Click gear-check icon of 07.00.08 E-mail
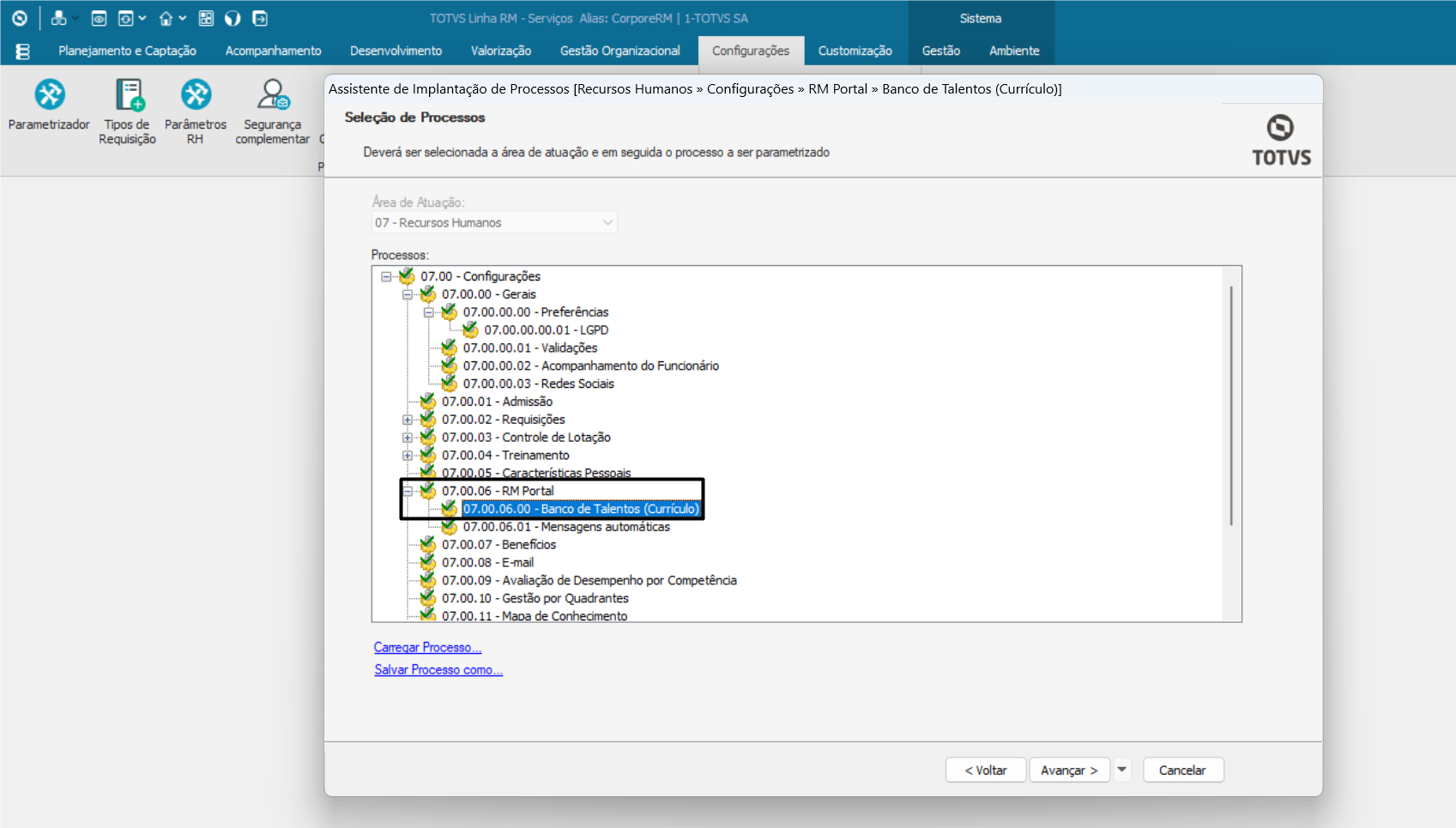The width and height of the screenshot is (1456, 828). (x=428, y=562)
